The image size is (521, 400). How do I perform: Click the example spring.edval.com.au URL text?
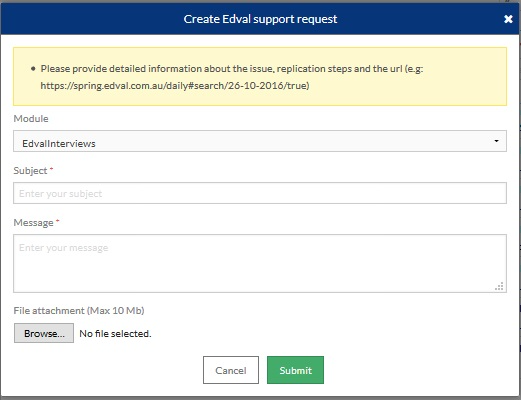(x=175, y=86)
